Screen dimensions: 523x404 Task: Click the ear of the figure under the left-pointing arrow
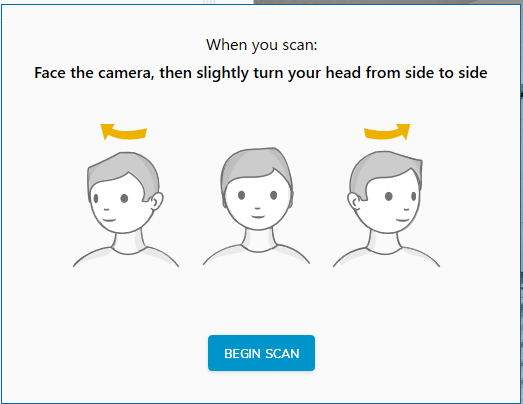(156, 201)
